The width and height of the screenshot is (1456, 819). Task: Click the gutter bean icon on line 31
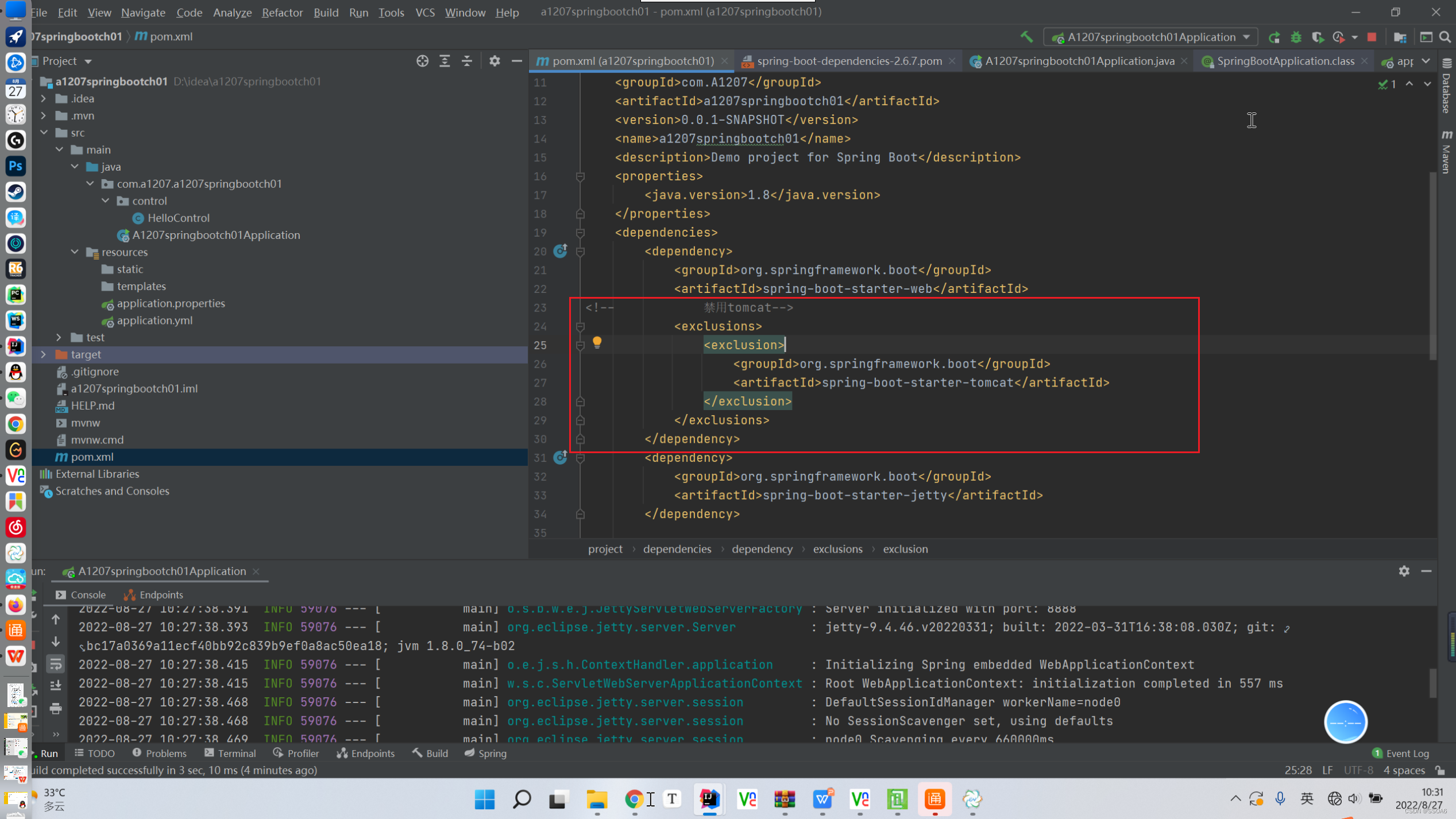[560, 457]
